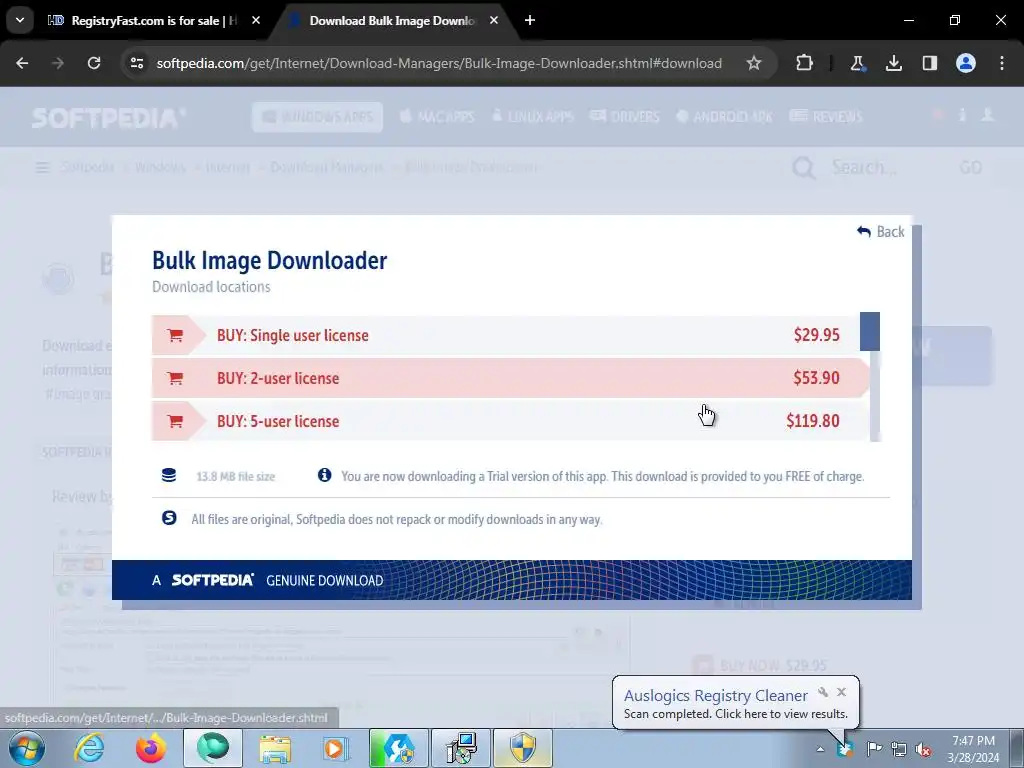1024x768 pixels.
Task: Click the $29.95 price text
Action: coord(816,335)
